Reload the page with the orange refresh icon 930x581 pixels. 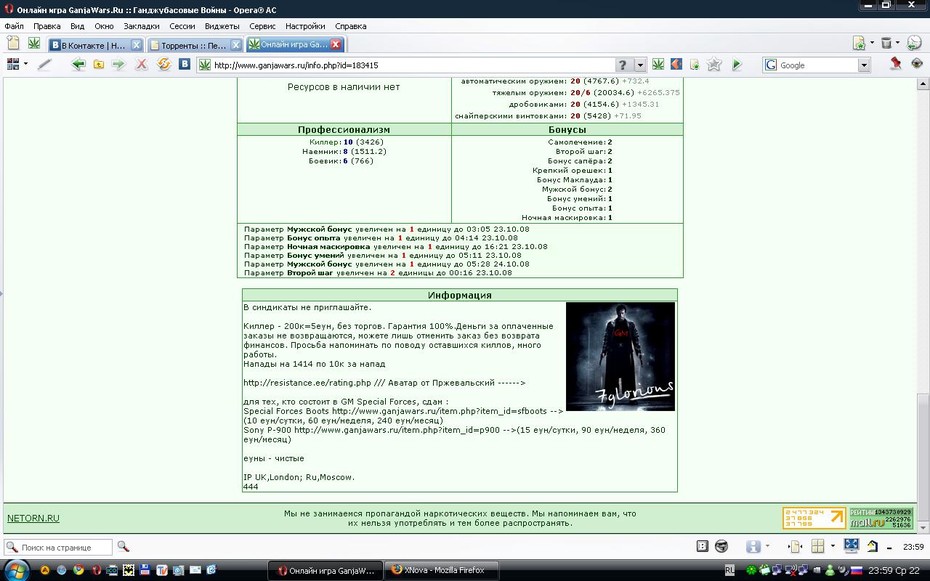[163, 64]
